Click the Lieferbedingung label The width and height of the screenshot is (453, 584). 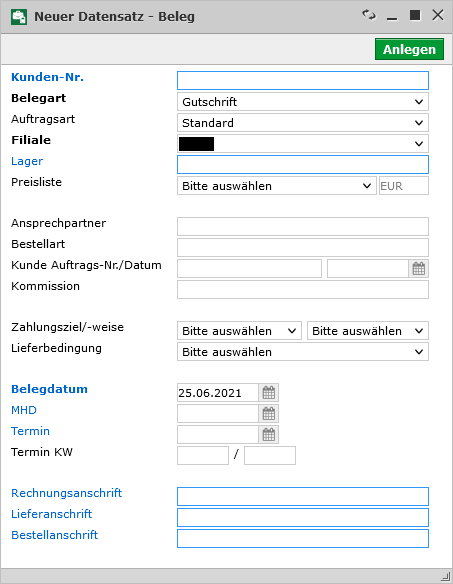pos(56,348)
